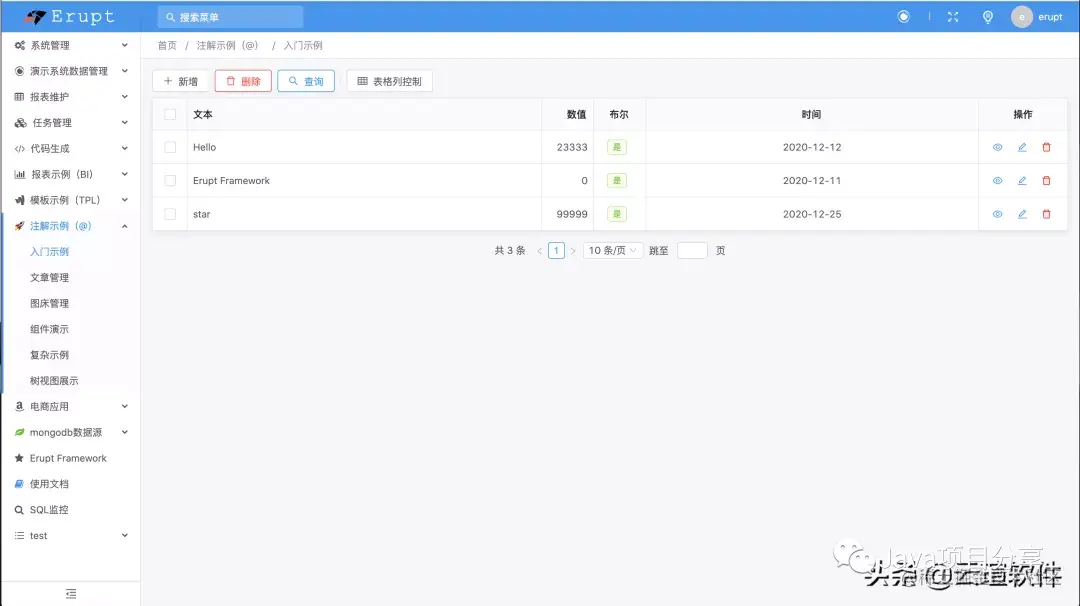Expand the 演示系统数据管理 chevron
Image resolution: width=1080 pixels, height=606 pixels.
pos(125,71)
